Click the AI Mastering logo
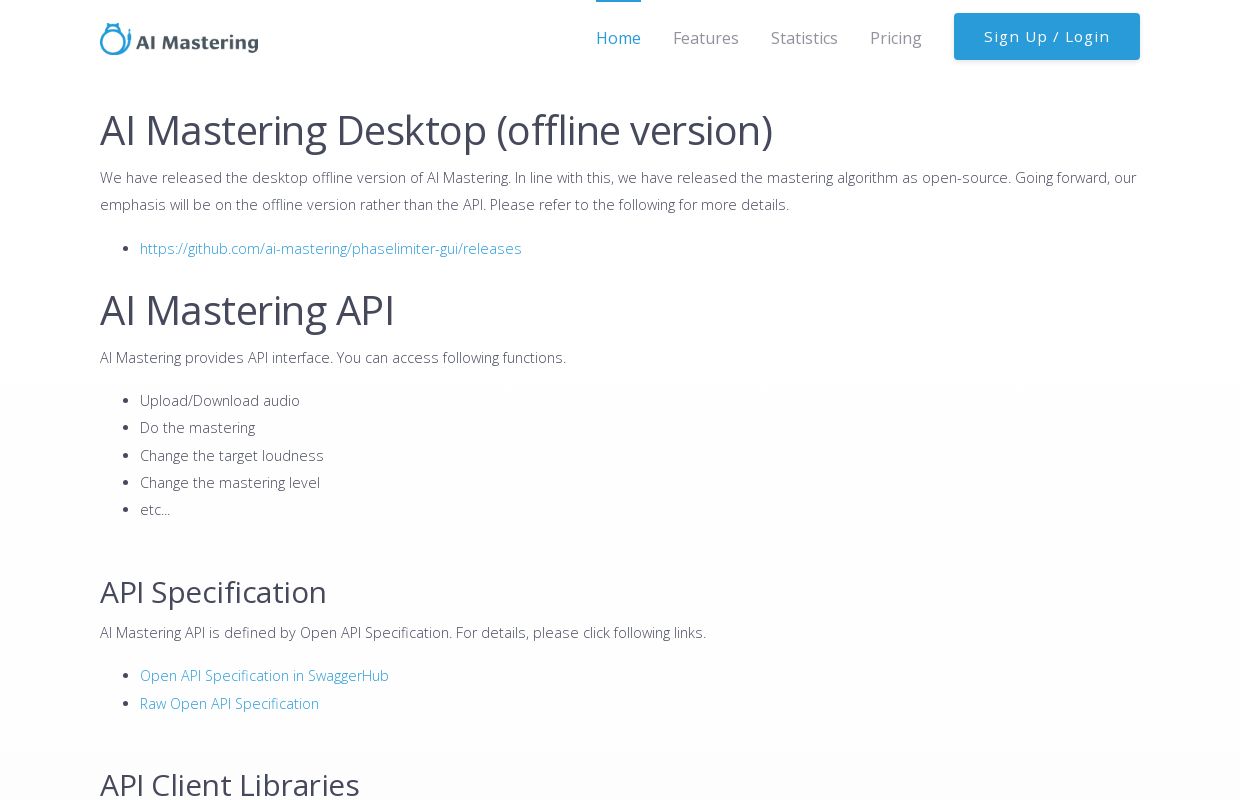 coord(179,39)
